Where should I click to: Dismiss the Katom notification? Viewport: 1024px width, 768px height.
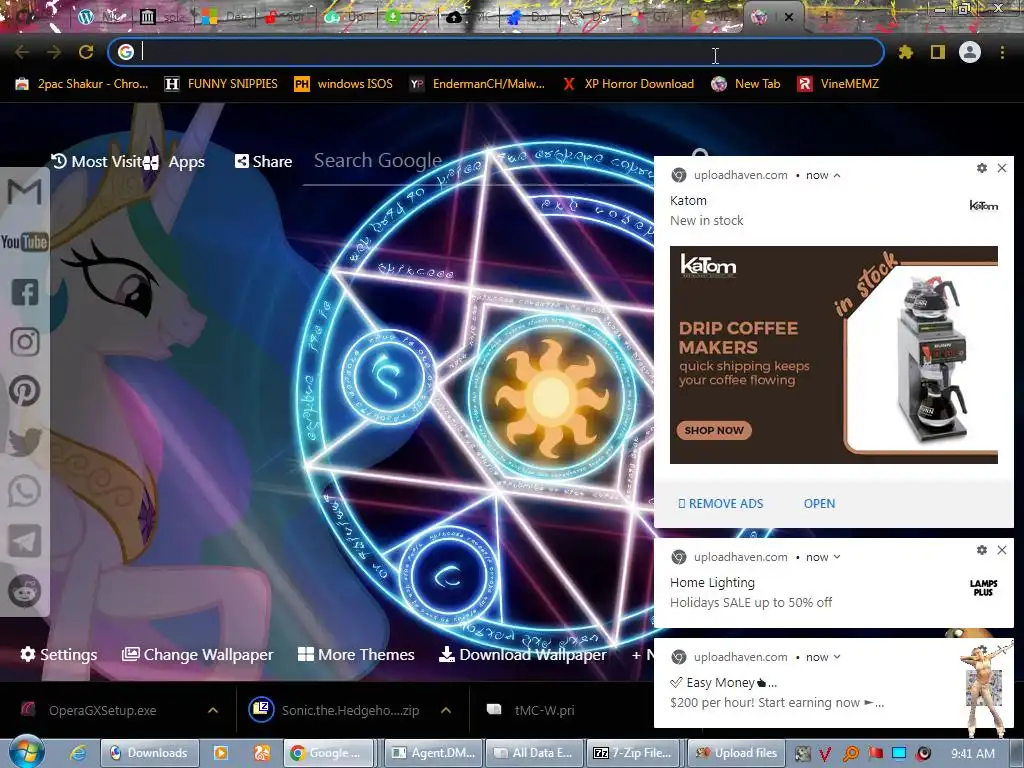point(1002,168)
